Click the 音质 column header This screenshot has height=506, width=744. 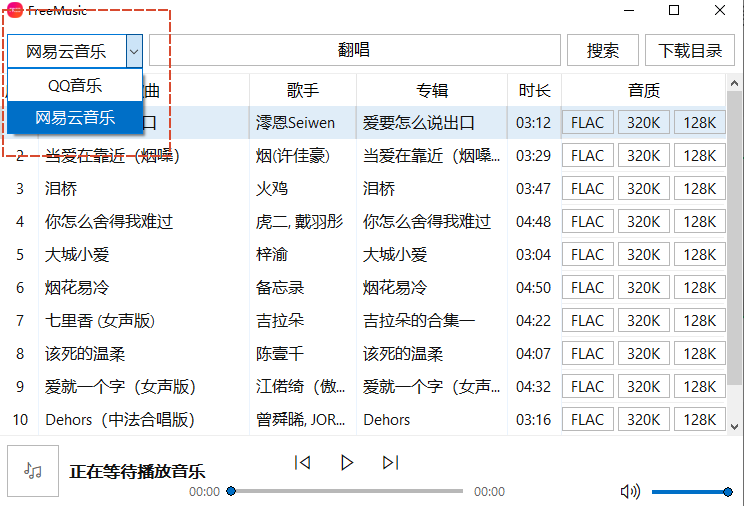643,90
